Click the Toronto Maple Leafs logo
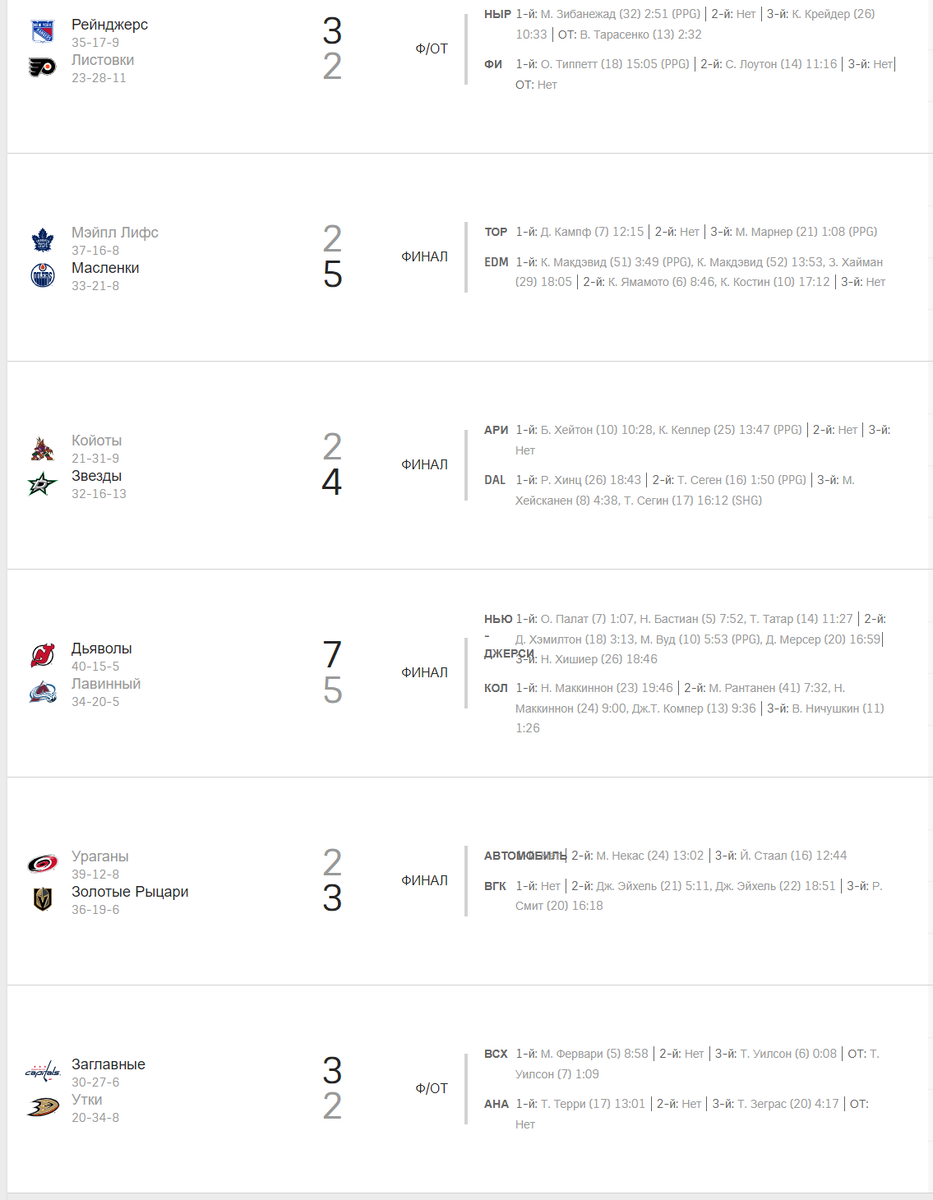The width and height of the screenshot is (933, 1200). [x=42, y=240]
